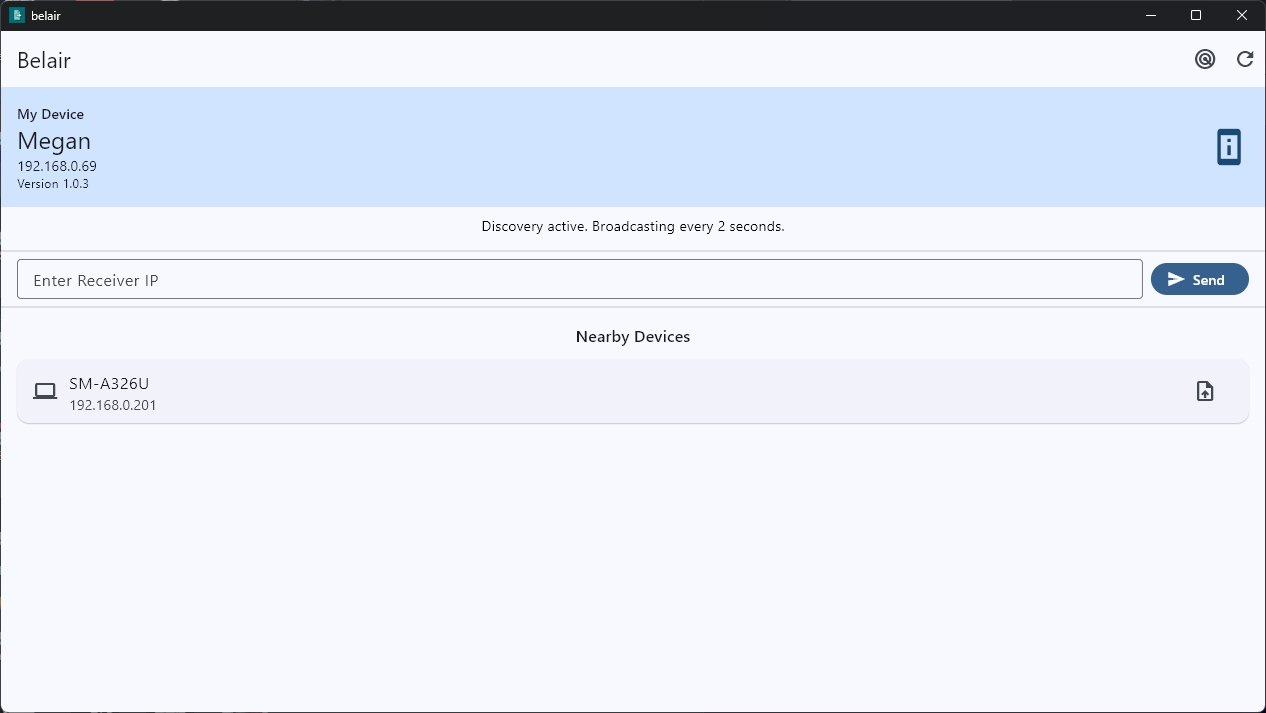Click the device name Megan
Viewport: 1266px width, 713px height.
click(x=54, y=141)
